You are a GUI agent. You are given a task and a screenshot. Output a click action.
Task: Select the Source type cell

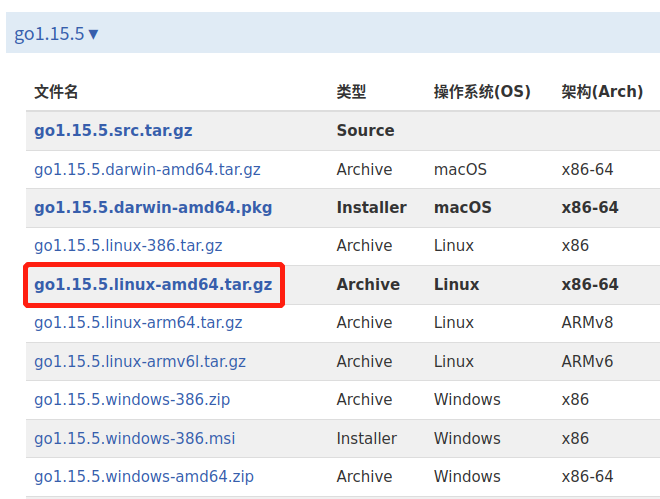click(365, 131)
